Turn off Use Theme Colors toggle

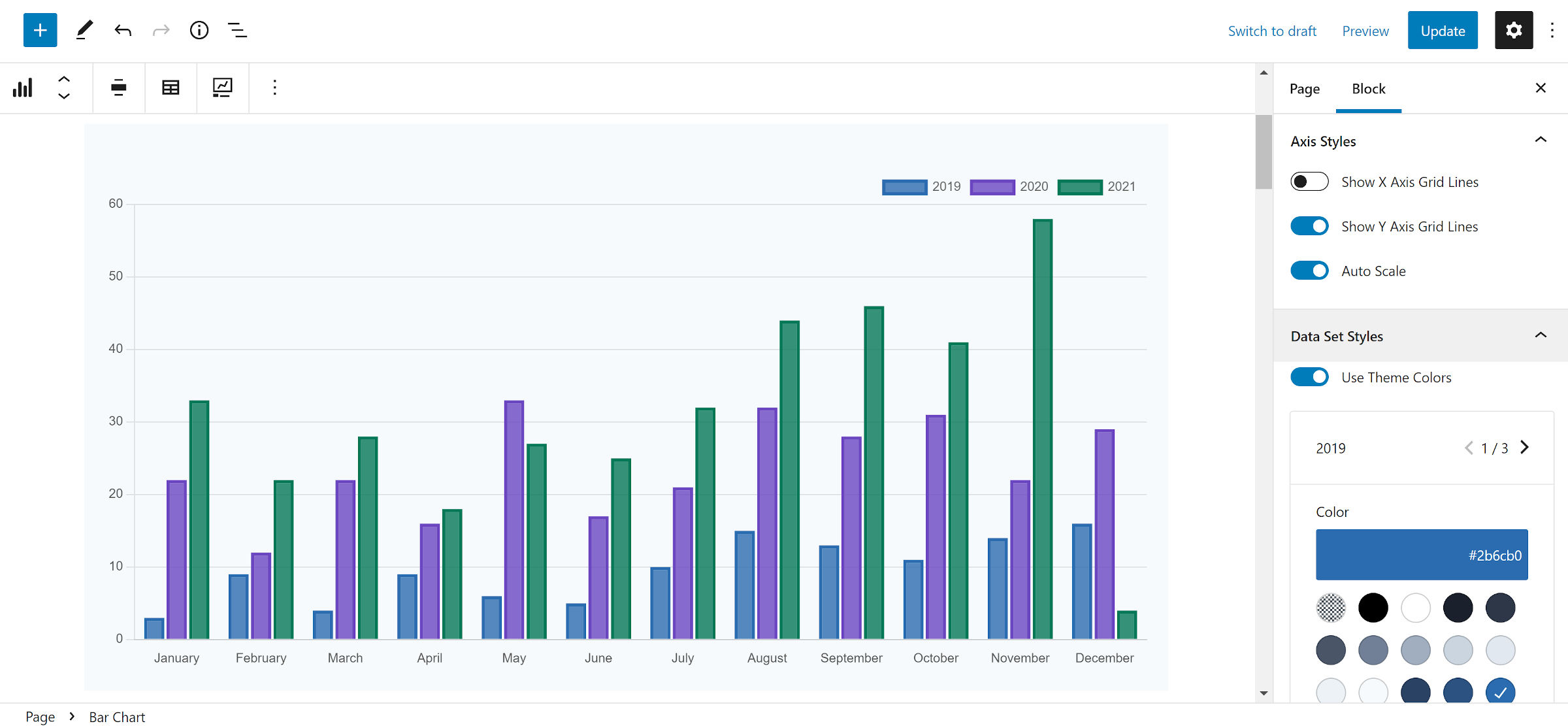tap(1309, 377)
